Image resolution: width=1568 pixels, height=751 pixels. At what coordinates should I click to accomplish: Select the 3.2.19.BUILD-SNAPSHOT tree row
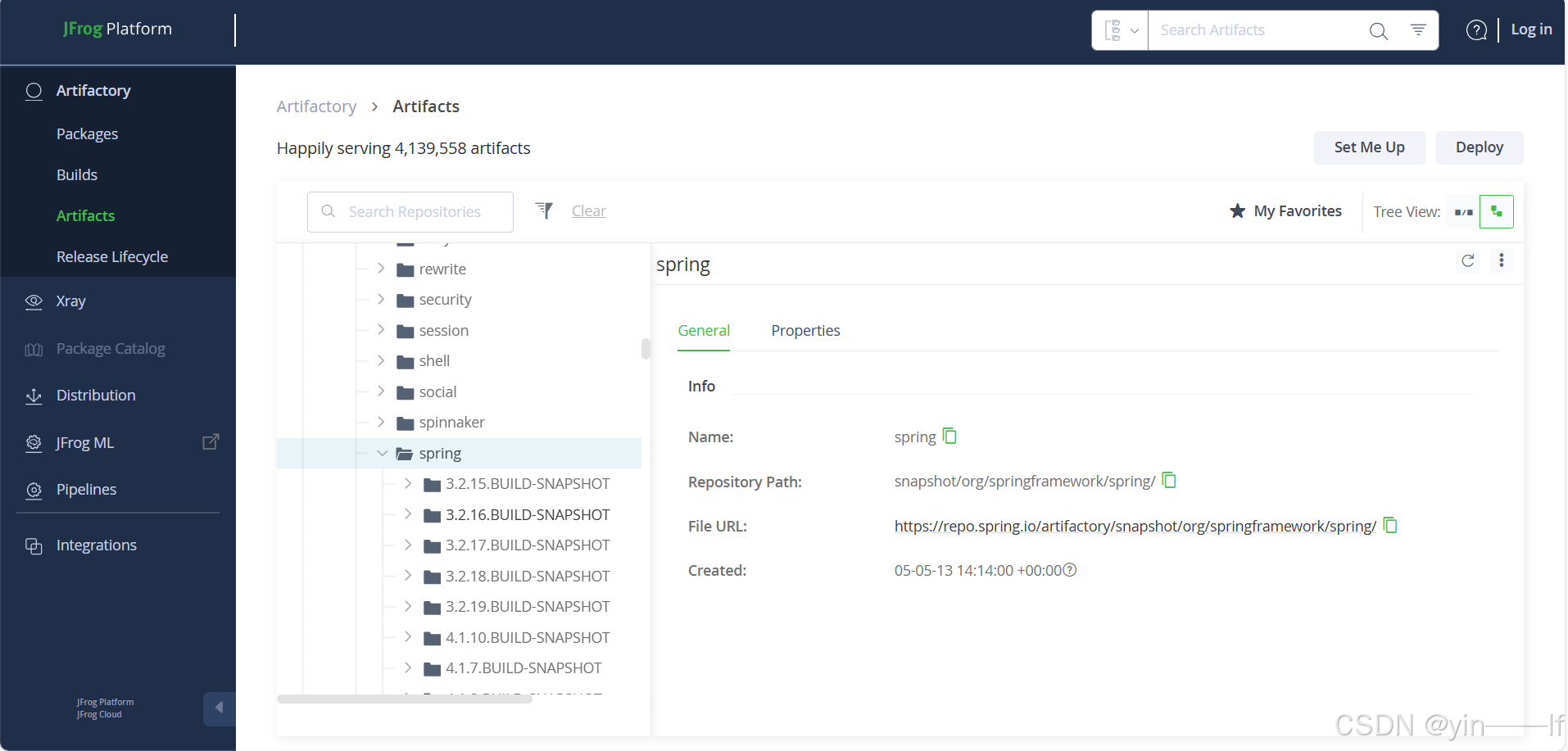click(459, 607)
